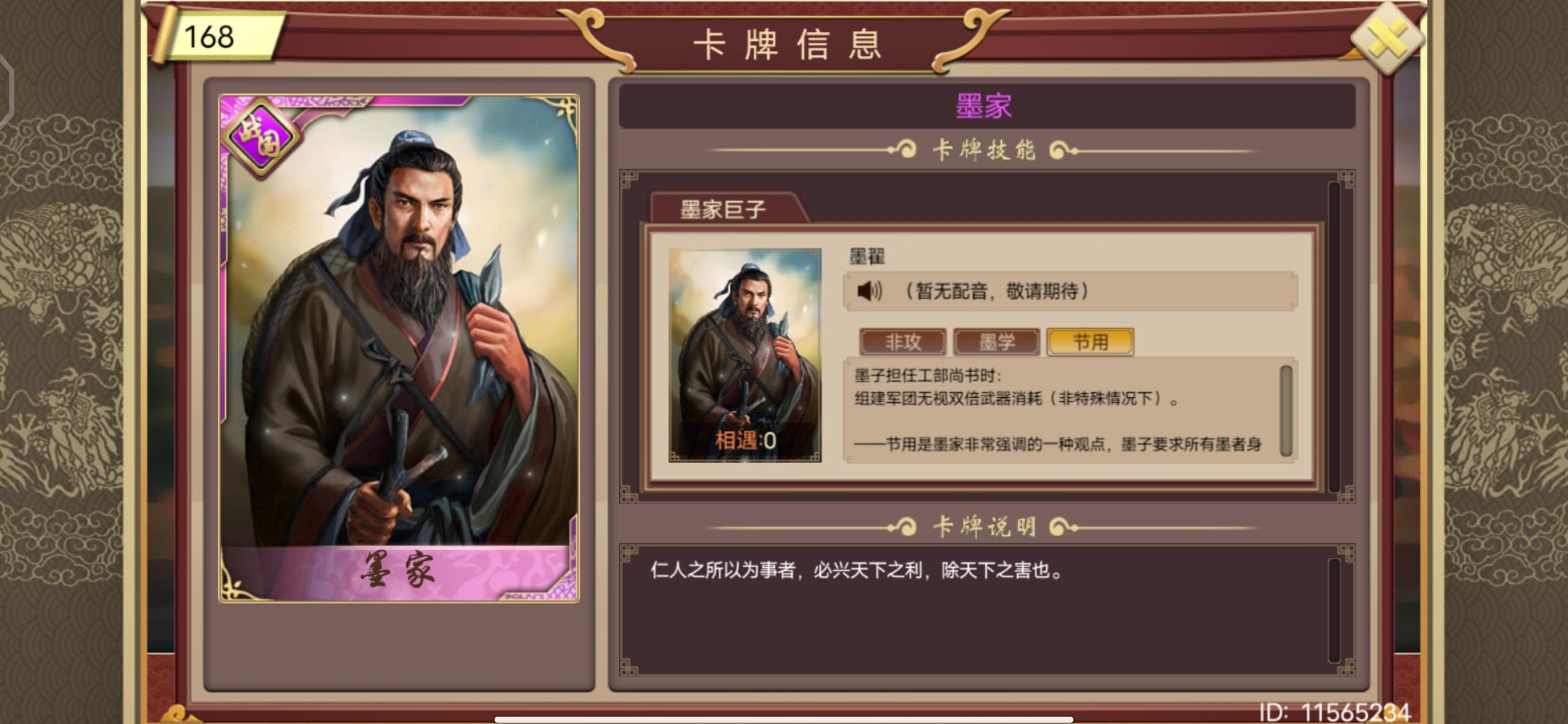This screenshot has width=1568, height=724.
Task: Select the 节用 skill tab
Action: (x=1090, y=342)
